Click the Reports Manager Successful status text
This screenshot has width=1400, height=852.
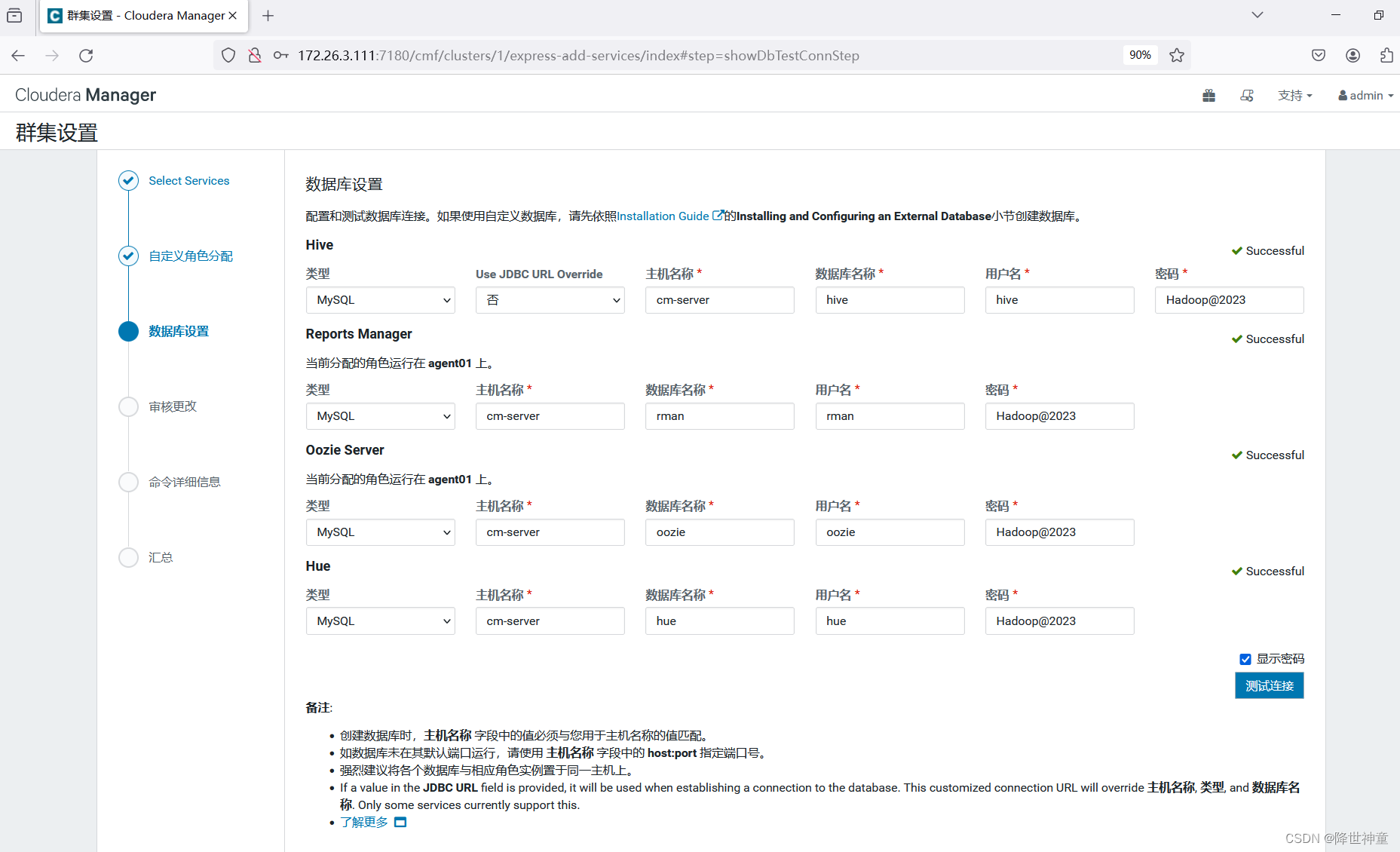click(x=1275, y=339)
